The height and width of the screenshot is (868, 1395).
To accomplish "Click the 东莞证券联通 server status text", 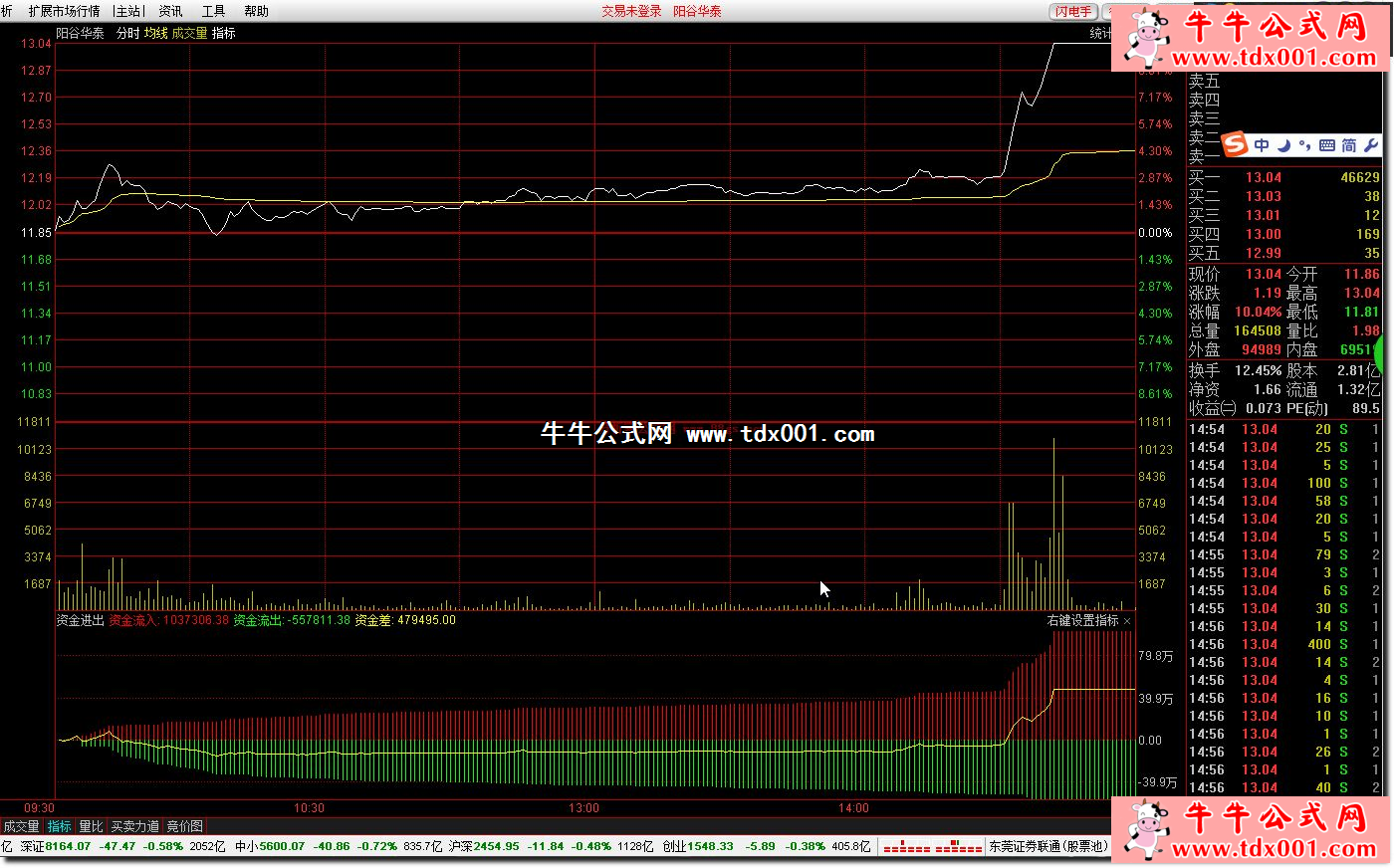I will tap(1047, 846).
